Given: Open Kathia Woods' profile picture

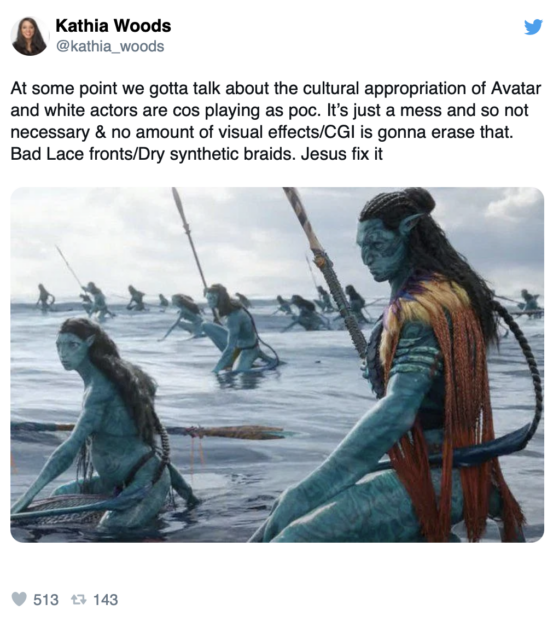Looking at the screenshot, I should pos(29,36).
